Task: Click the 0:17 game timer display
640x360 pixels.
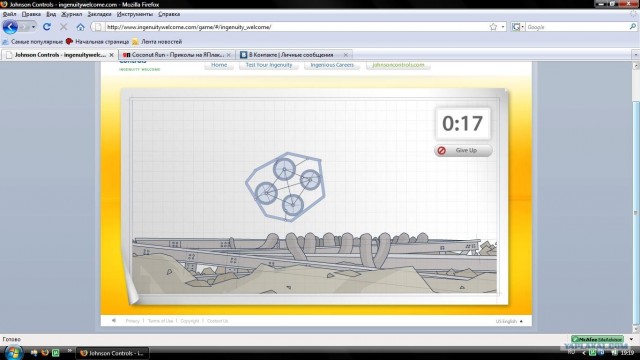Action: 463,123
